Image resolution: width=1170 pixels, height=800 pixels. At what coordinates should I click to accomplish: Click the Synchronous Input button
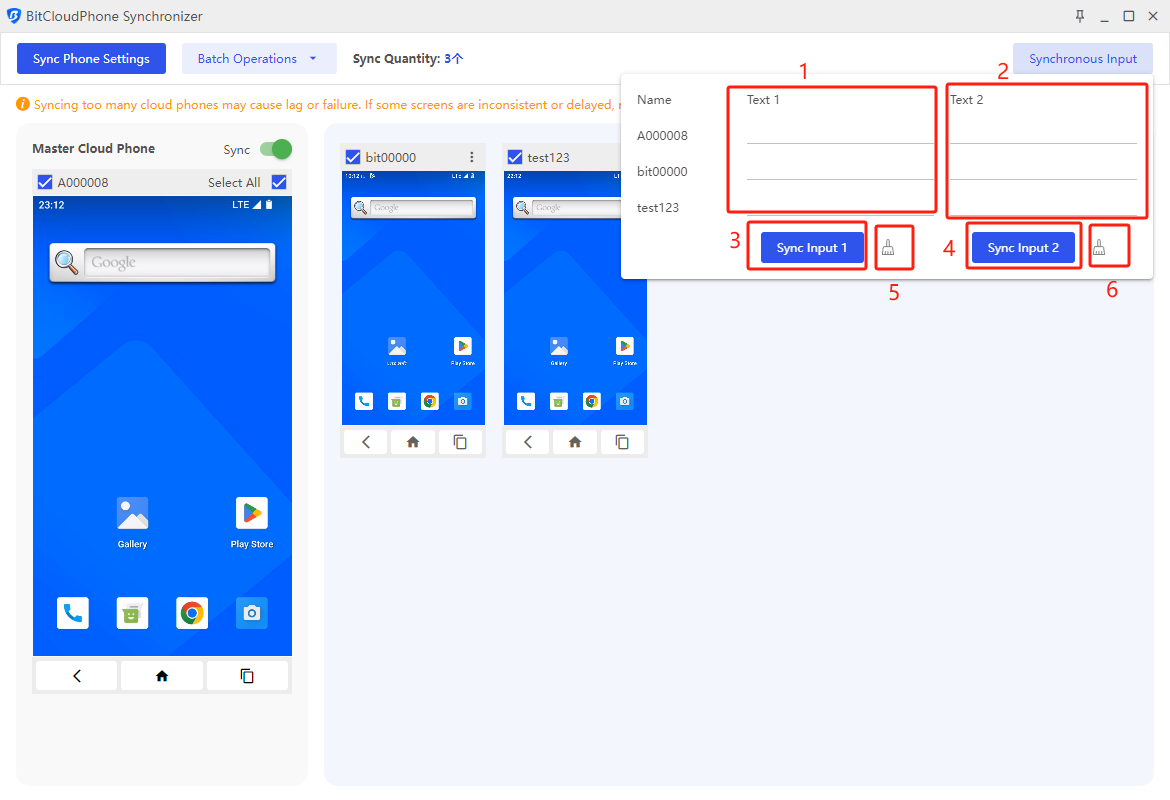(x=1082, y=59)
